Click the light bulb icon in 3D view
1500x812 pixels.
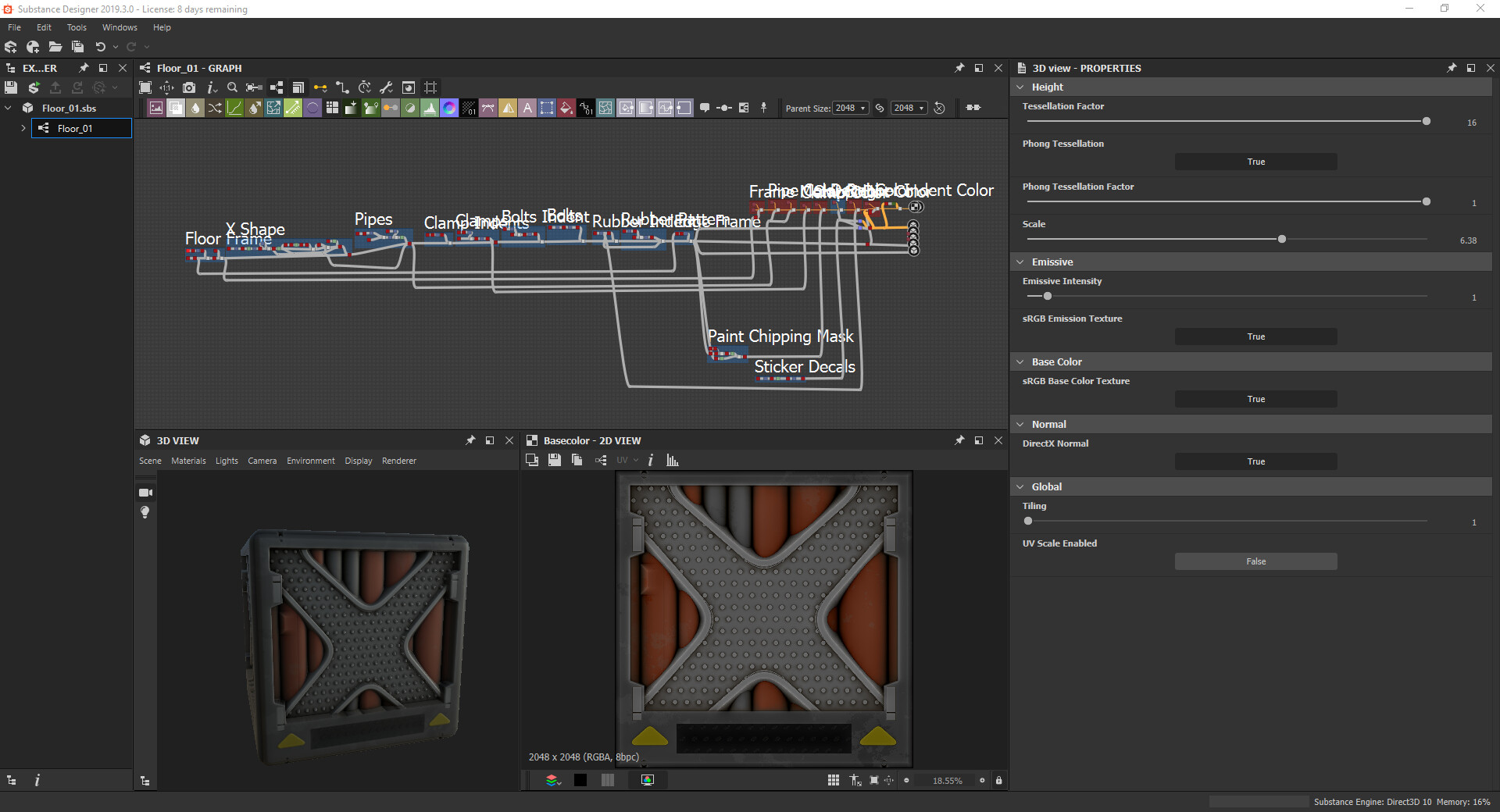click(145, 512)
